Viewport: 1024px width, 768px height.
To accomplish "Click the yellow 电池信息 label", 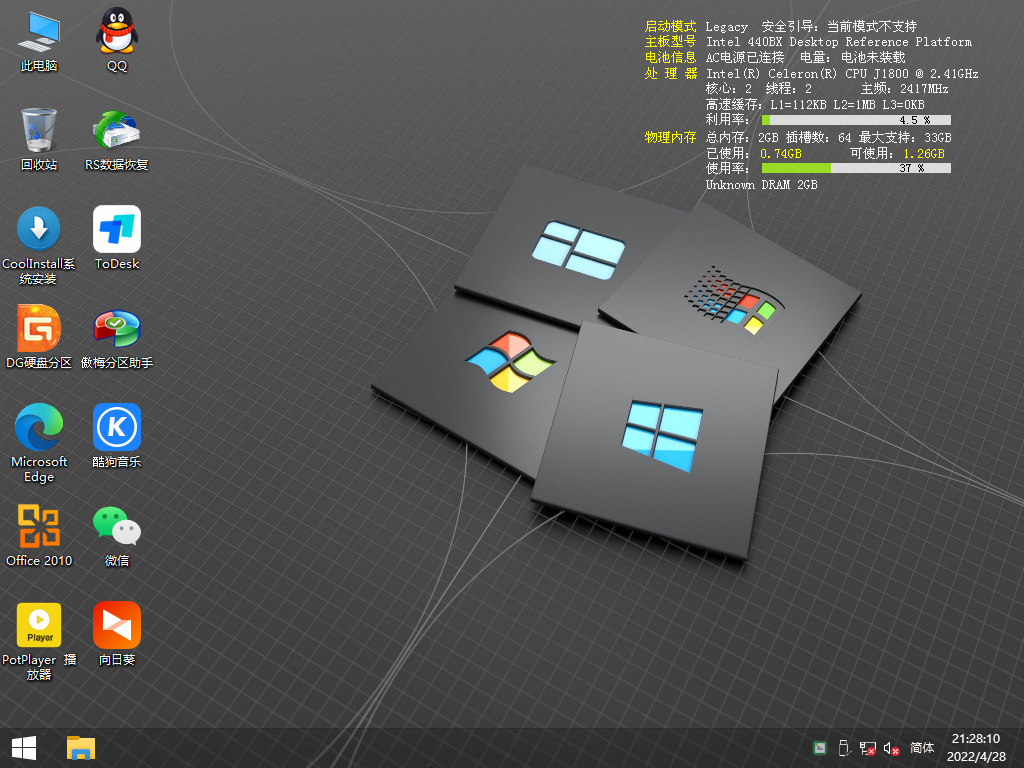I will point(670,58).
